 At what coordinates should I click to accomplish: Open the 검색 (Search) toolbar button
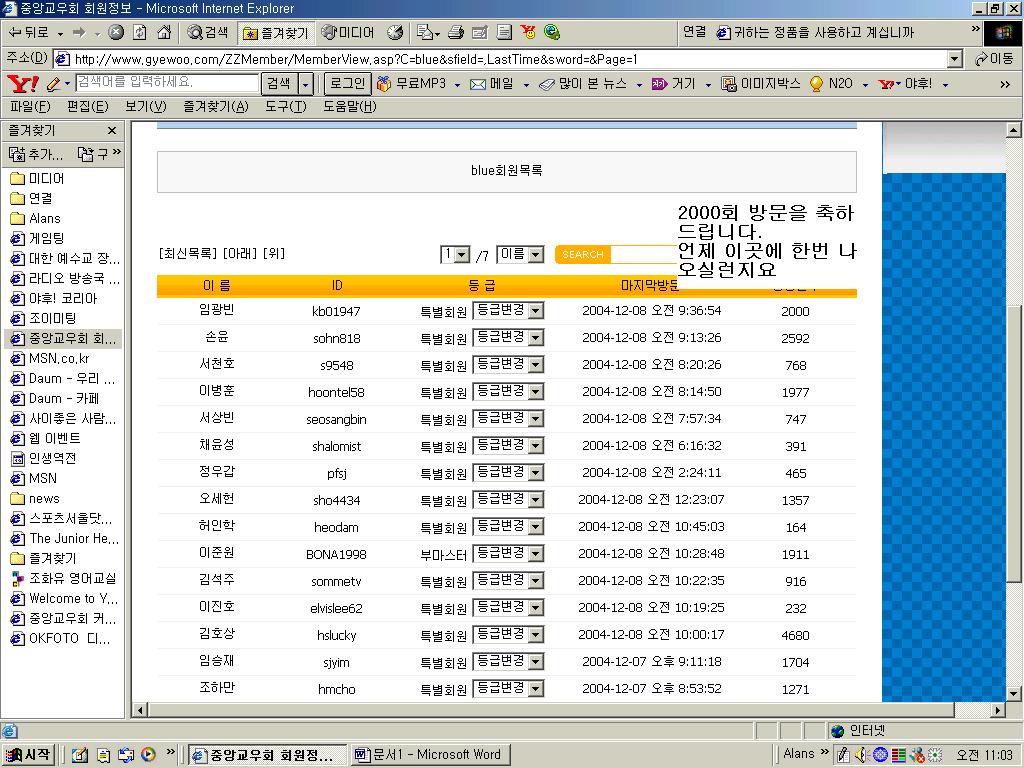(208, 32)
